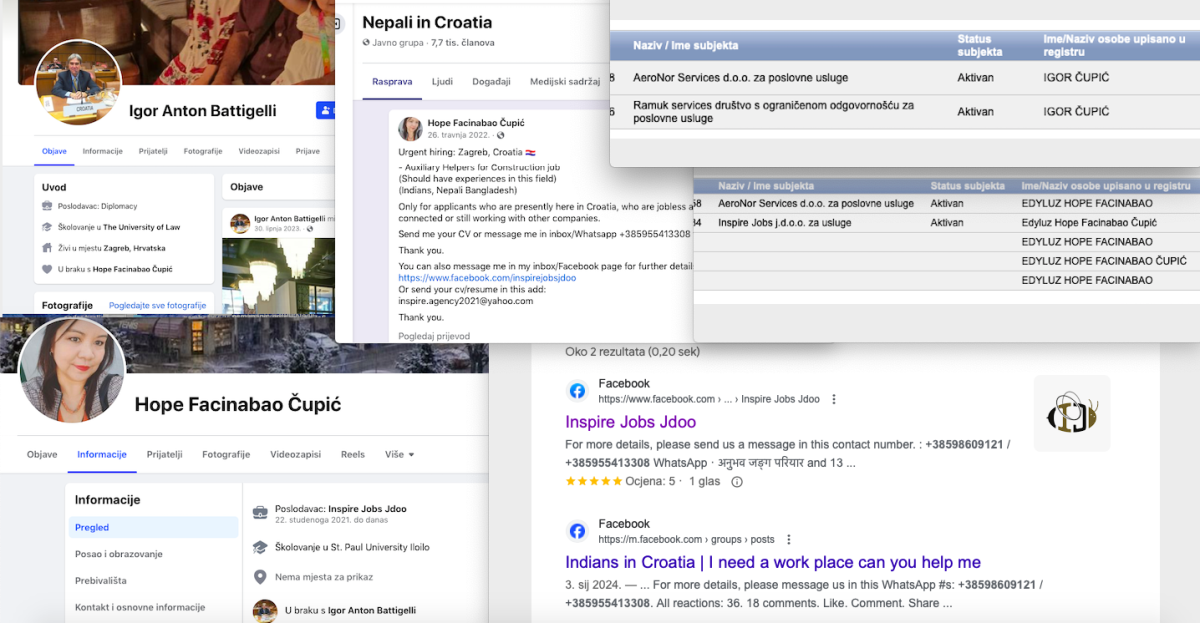The height and width of the screenshot is (623, 1200).
Task: Select Posao i obrazovanje in the sidebar
Action: 119,554
